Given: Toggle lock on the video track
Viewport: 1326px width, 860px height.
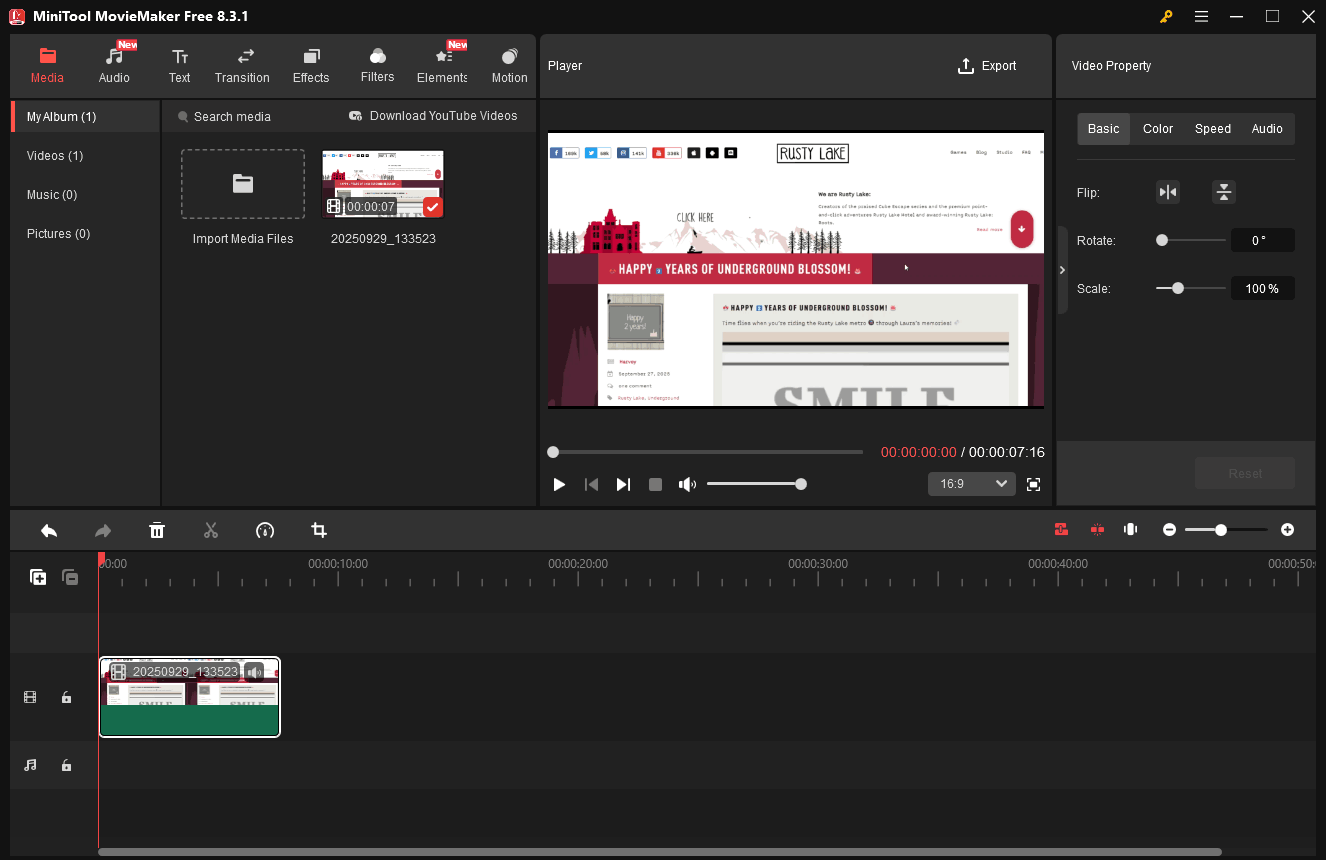Looking at the screenshot, I should pyautogui.click(x=66, y=698).
